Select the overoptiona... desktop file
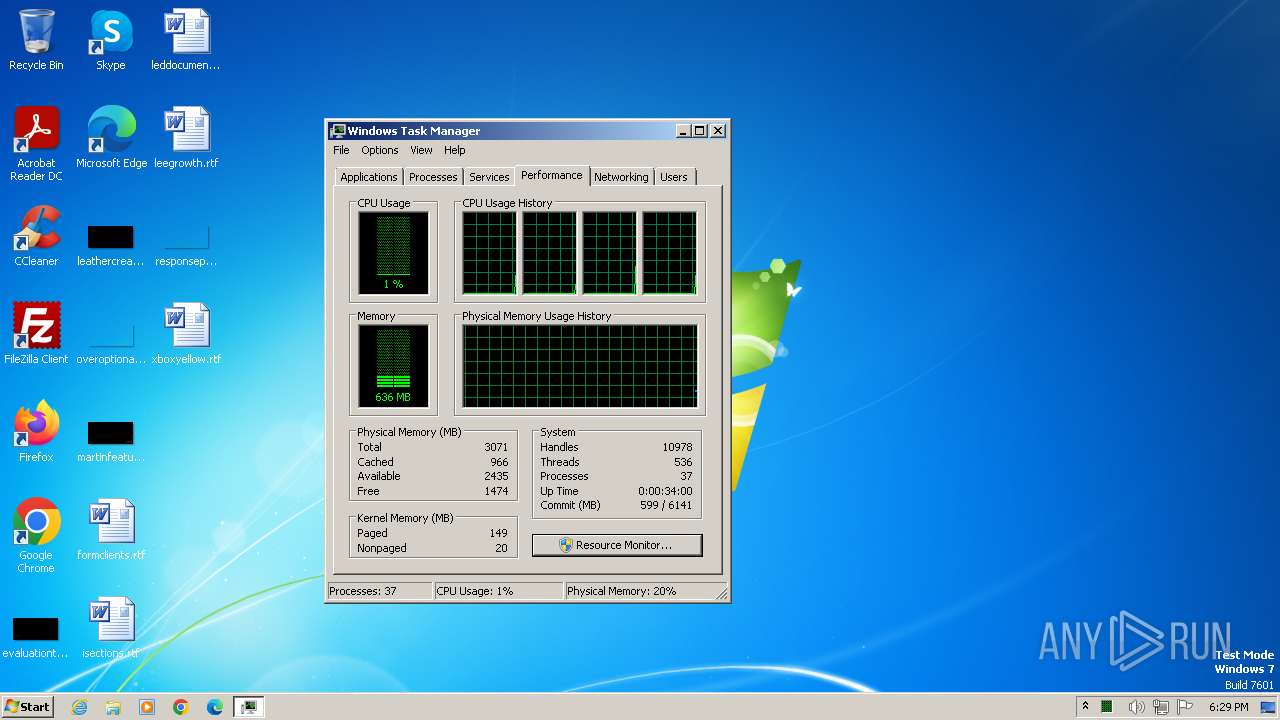 pos(111,342)
